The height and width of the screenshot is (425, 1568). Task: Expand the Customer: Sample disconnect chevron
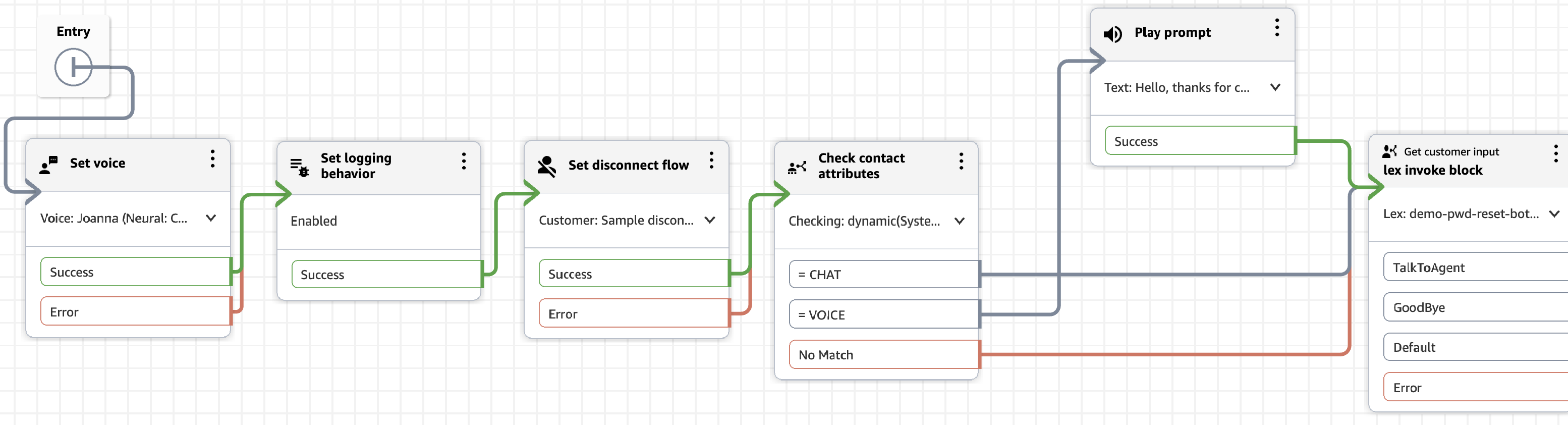tap(710, 220)
